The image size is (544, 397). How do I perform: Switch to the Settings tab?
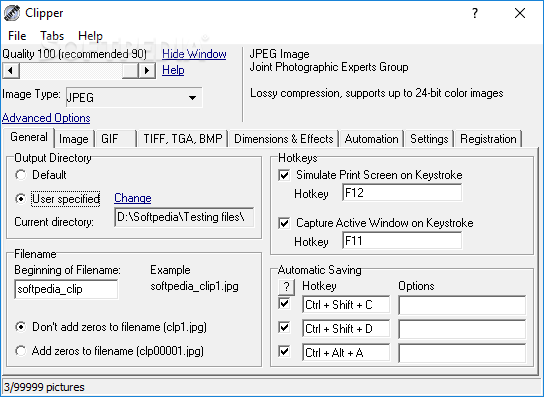429,139
